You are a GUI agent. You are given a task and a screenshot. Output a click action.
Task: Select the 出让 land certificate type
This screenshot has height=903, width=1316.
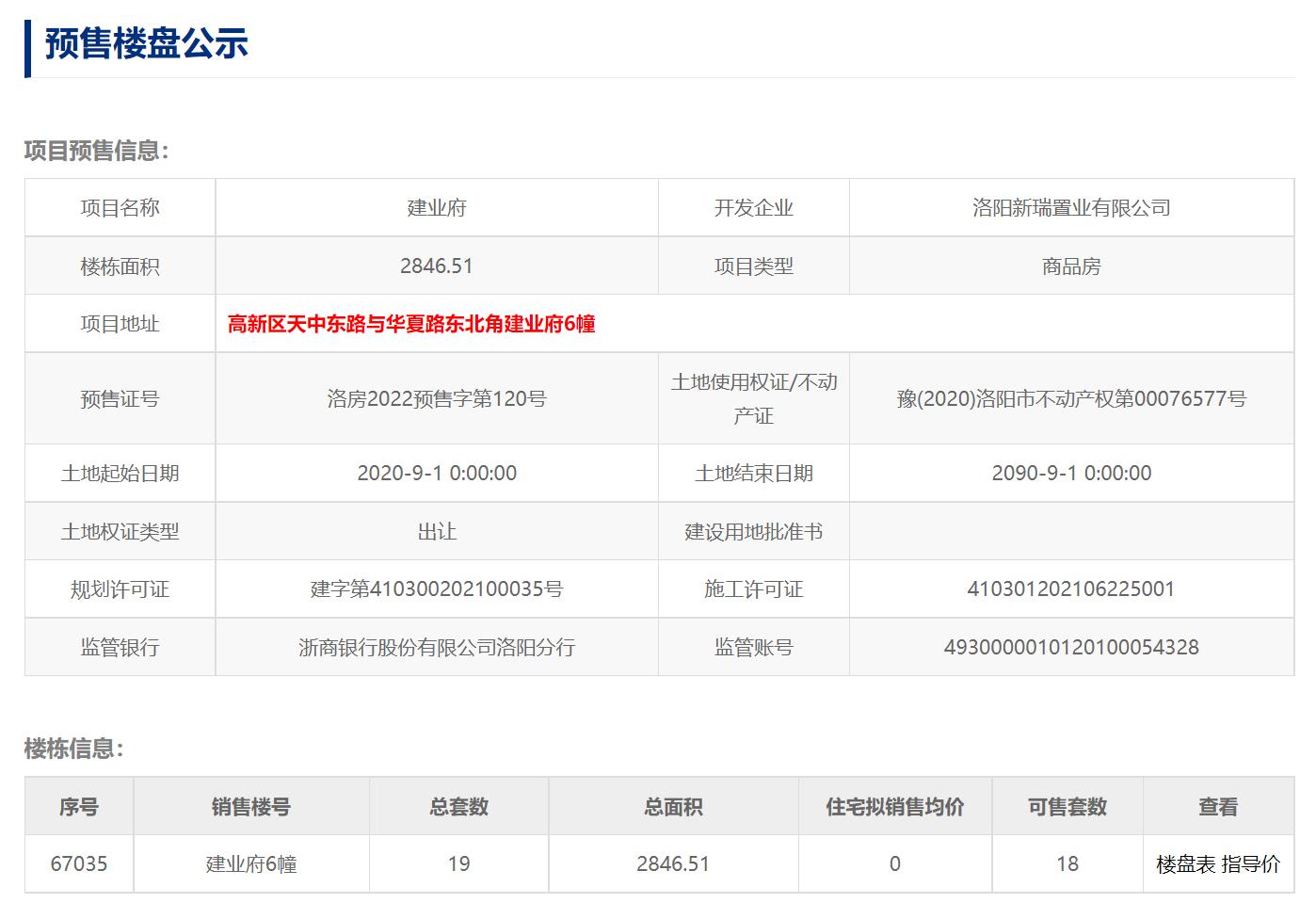[x=436, y=531]
